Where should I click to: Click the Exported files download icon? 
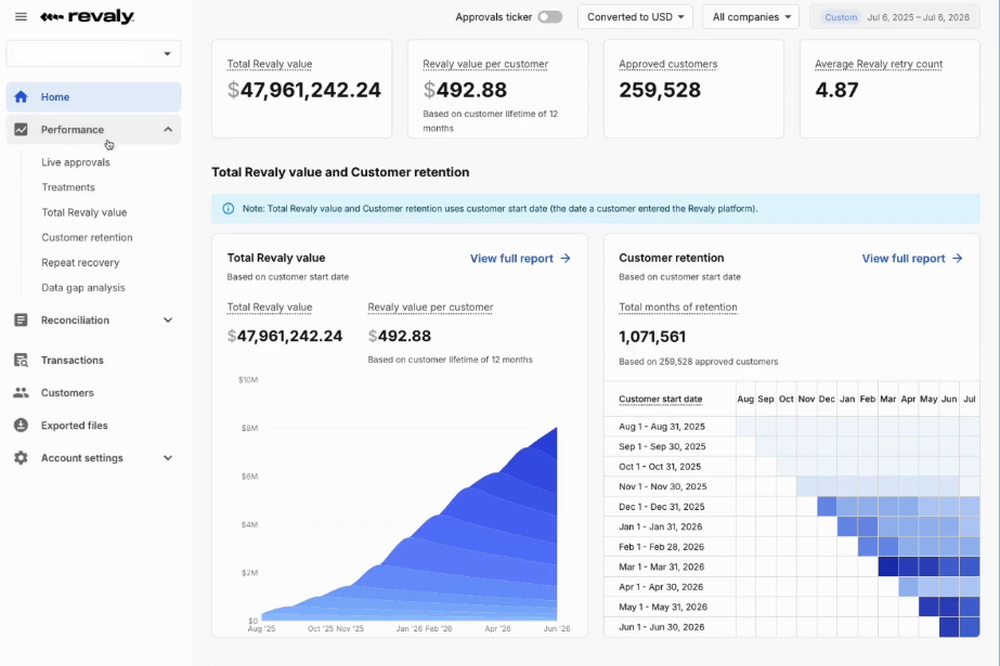(x=21, y=426)
